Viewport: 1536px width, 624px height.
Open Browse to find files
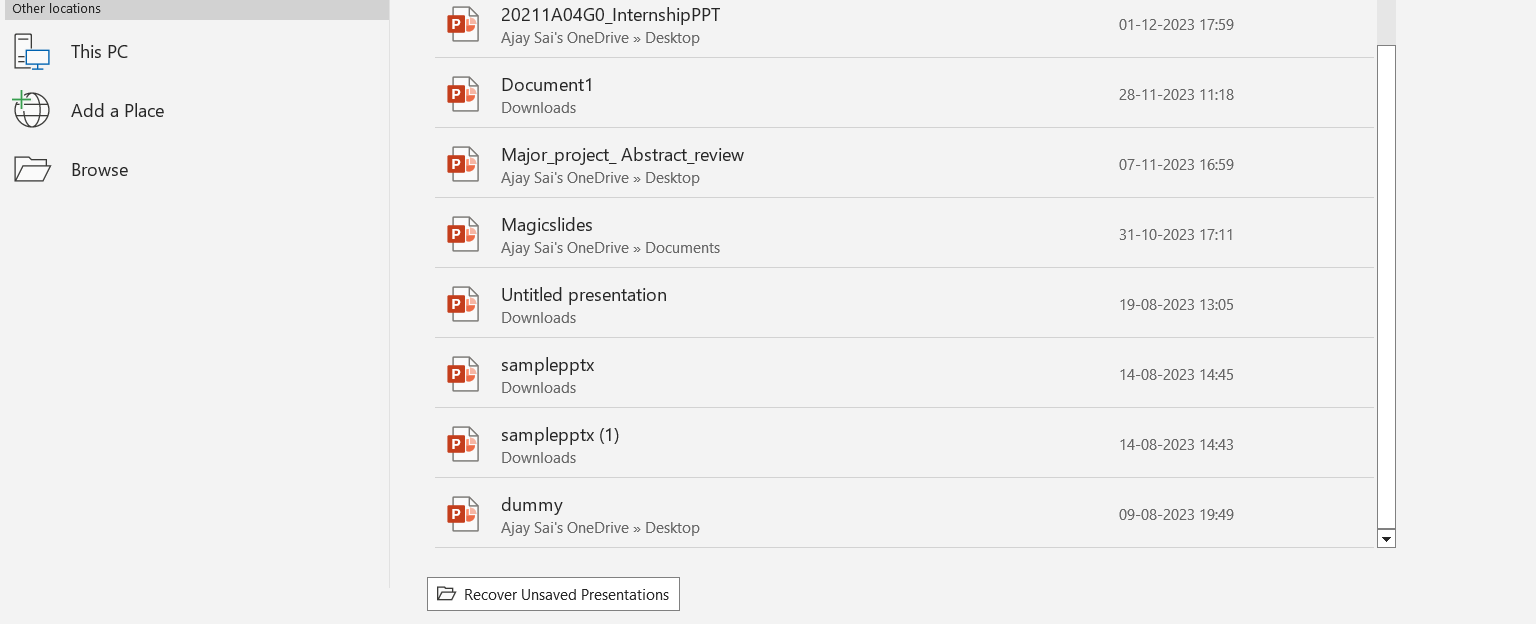[x=99, y=170]
